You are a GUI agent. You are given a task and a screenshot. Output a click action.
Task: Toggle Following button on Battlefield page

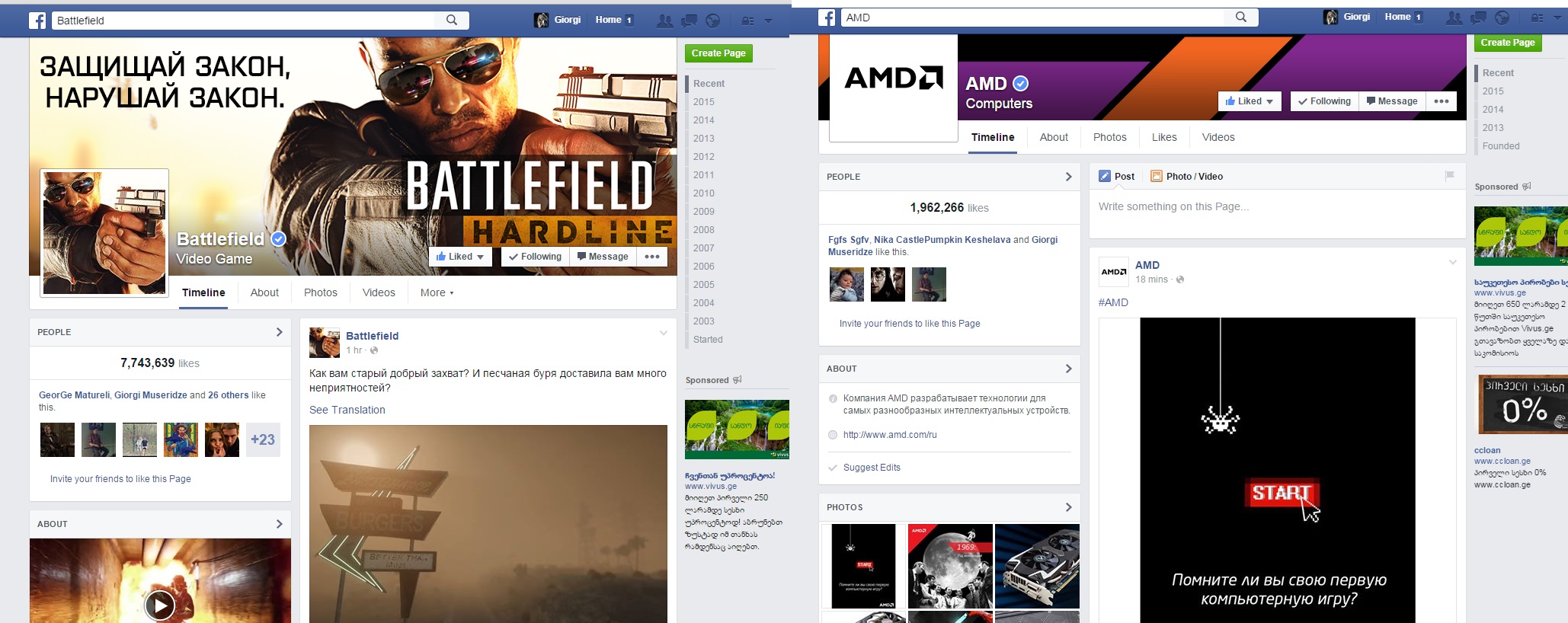535,257
